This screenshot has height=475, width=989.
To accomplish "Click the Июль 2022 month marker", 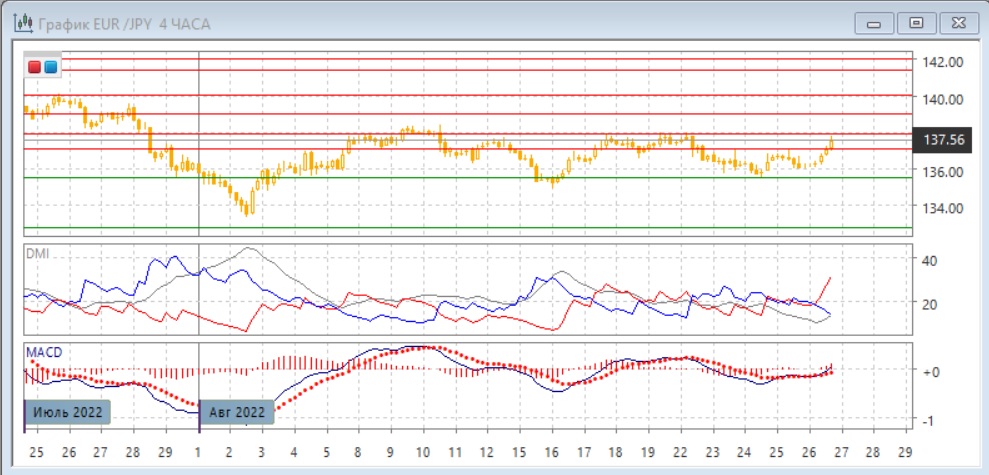I will pyautogui.click(x=66, y=411).
